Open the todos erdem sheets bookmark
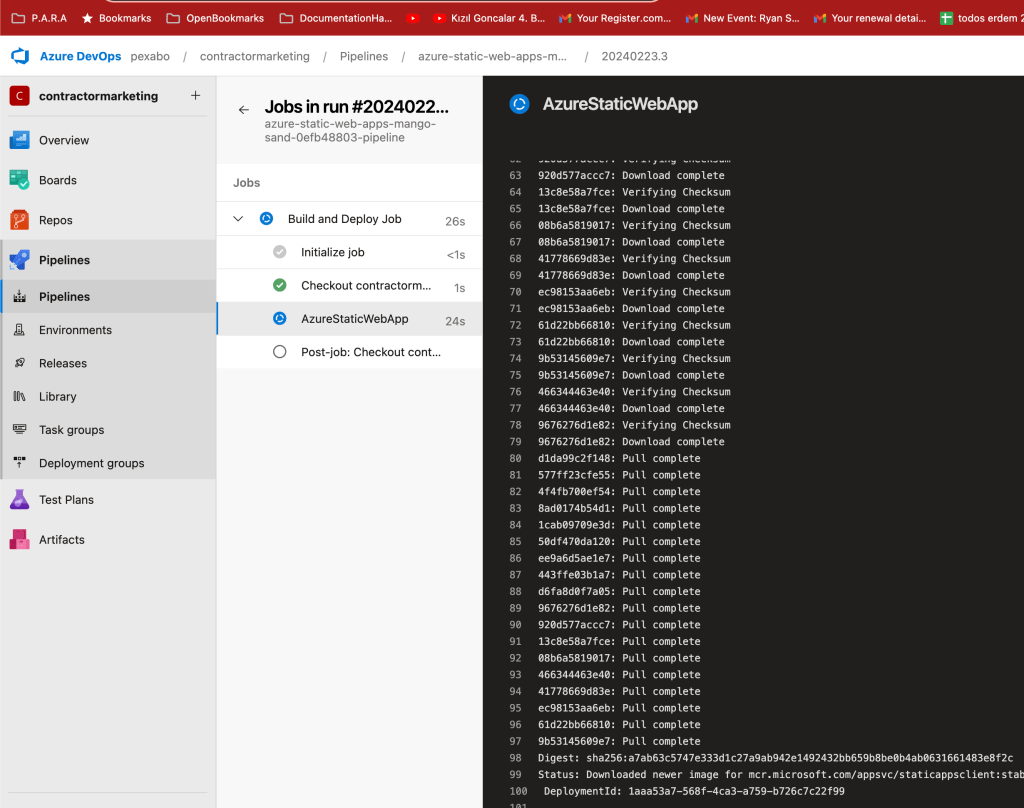 [981, 18]
